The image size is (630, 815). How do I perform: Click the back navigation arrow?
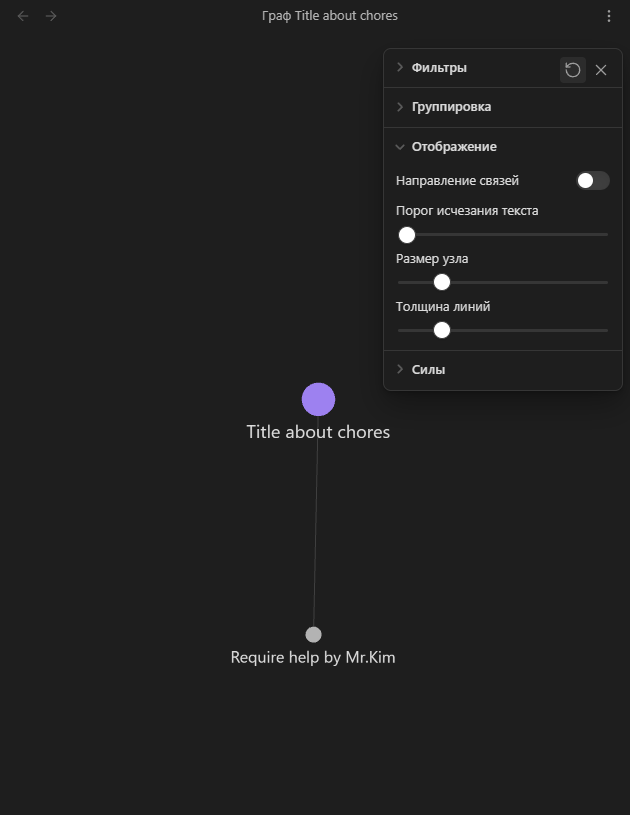pyautogui.click(x=23, y=16)
